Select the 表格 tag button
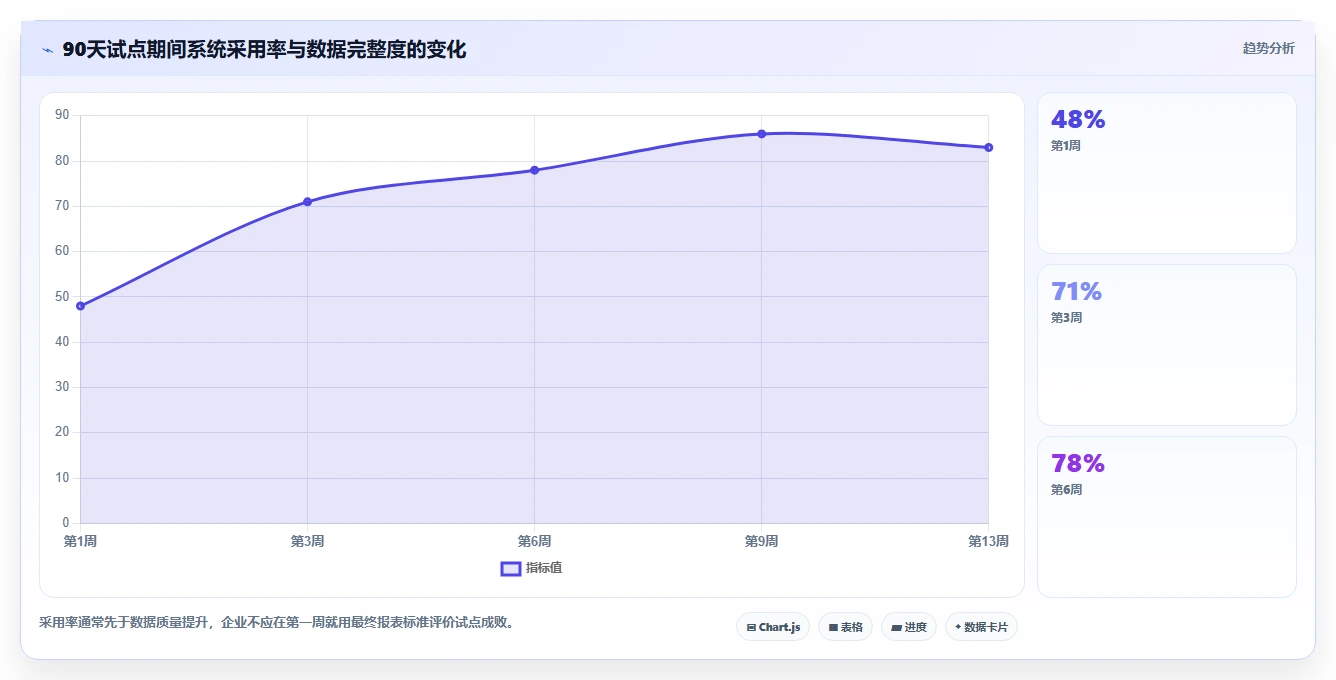This screenshot has width=1336, height=680. coord(845,627)
